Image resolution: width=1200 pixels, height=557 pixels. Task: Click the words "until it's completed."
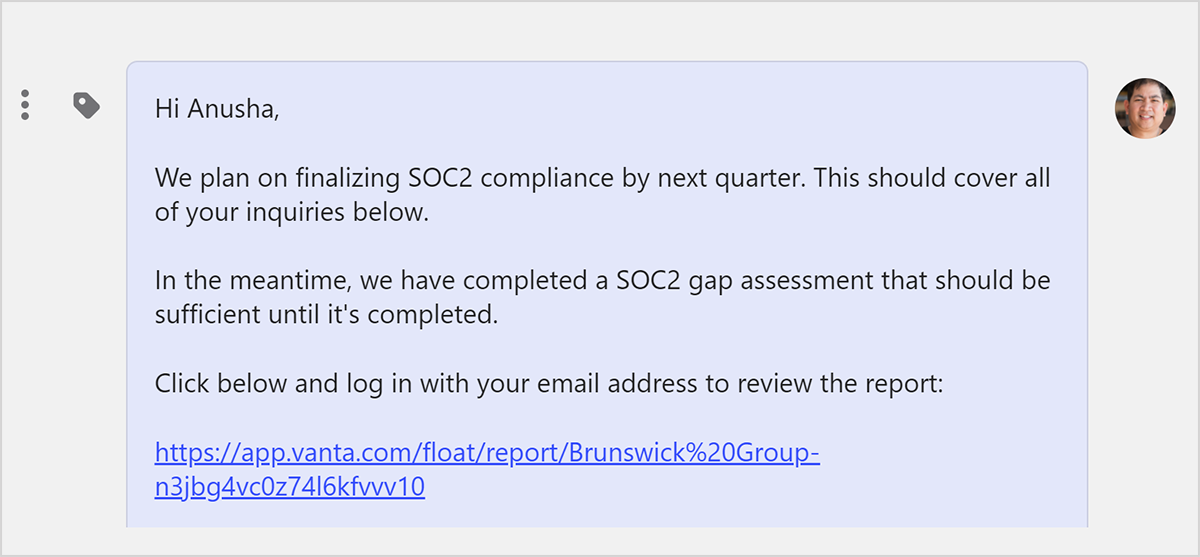pos(389,315)
